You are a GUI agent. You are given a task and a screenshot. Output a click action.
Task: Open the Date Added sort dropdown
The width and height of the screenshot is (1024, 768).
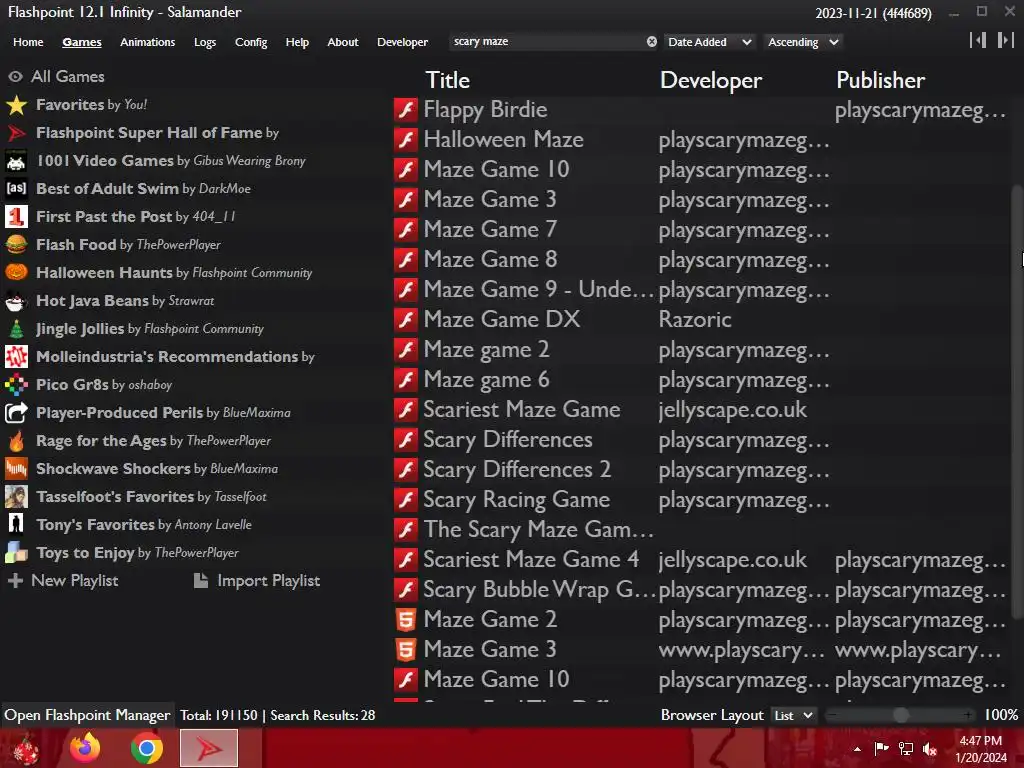coord(710,42)
